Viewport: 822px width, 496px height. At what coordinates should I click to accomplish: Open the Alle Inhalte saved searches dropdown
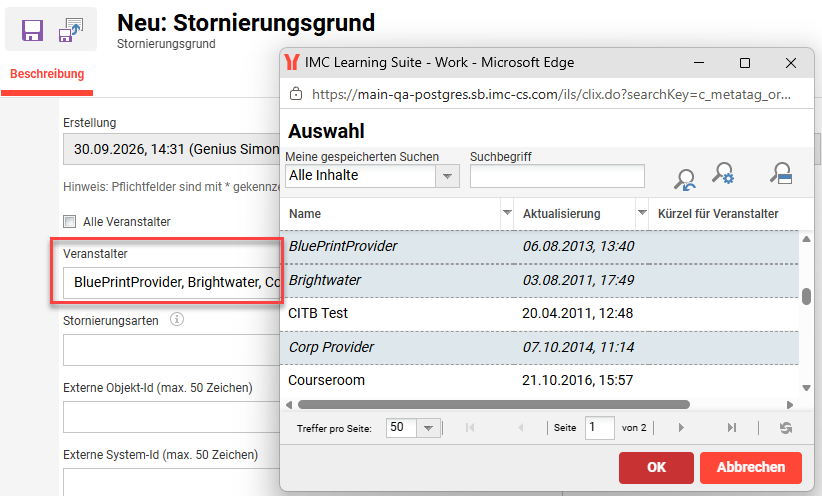[x=447, y=176]
